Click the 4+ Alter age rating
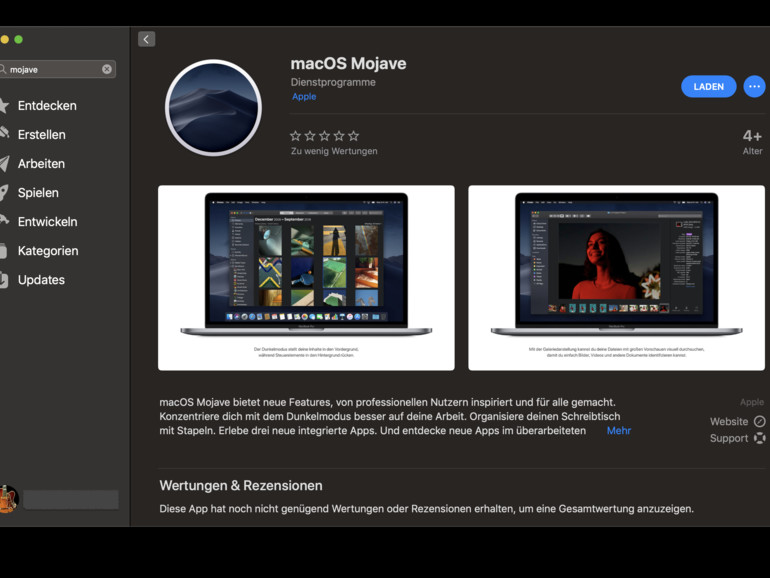The height and width of the screenshot is (578, 770). click(x=752, y=141)
